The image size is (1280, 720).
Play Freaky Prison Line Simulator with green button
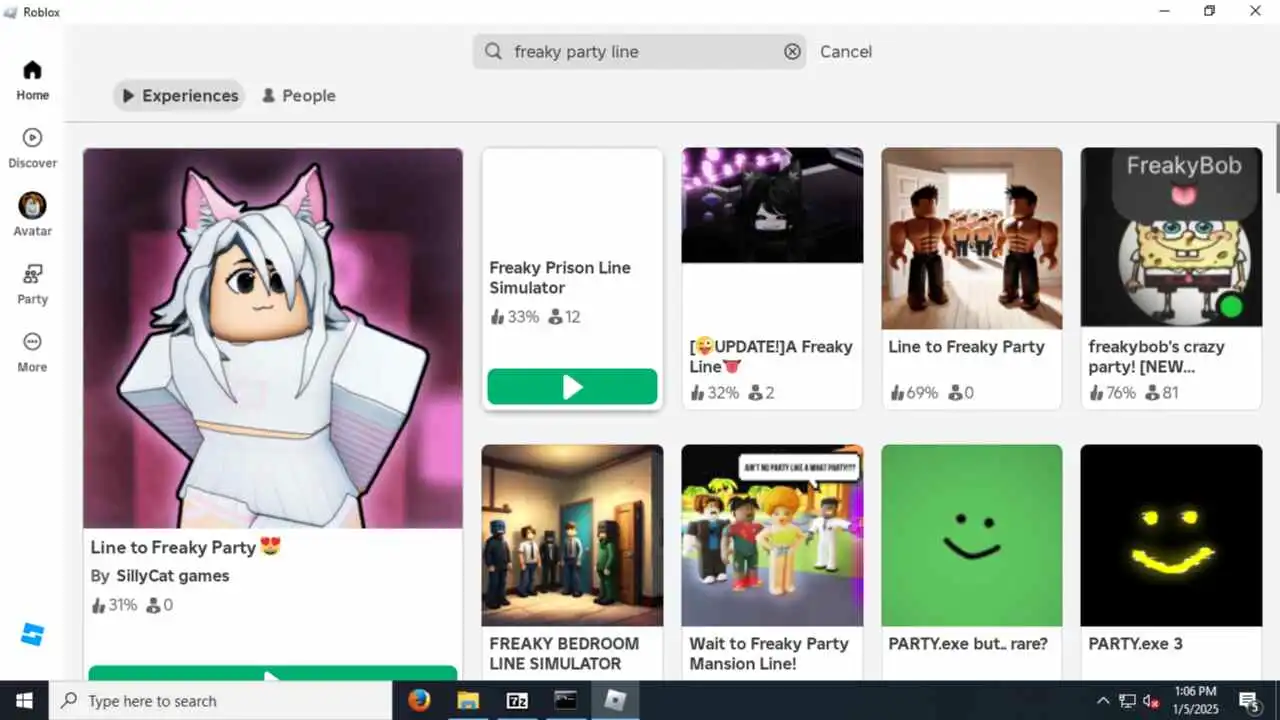(x=572, y=387)
